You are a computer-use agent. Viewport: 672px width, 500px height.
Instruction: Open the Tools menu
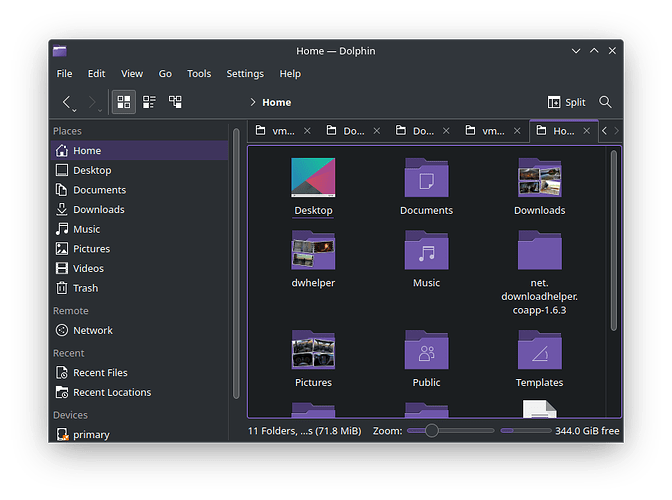199,74
